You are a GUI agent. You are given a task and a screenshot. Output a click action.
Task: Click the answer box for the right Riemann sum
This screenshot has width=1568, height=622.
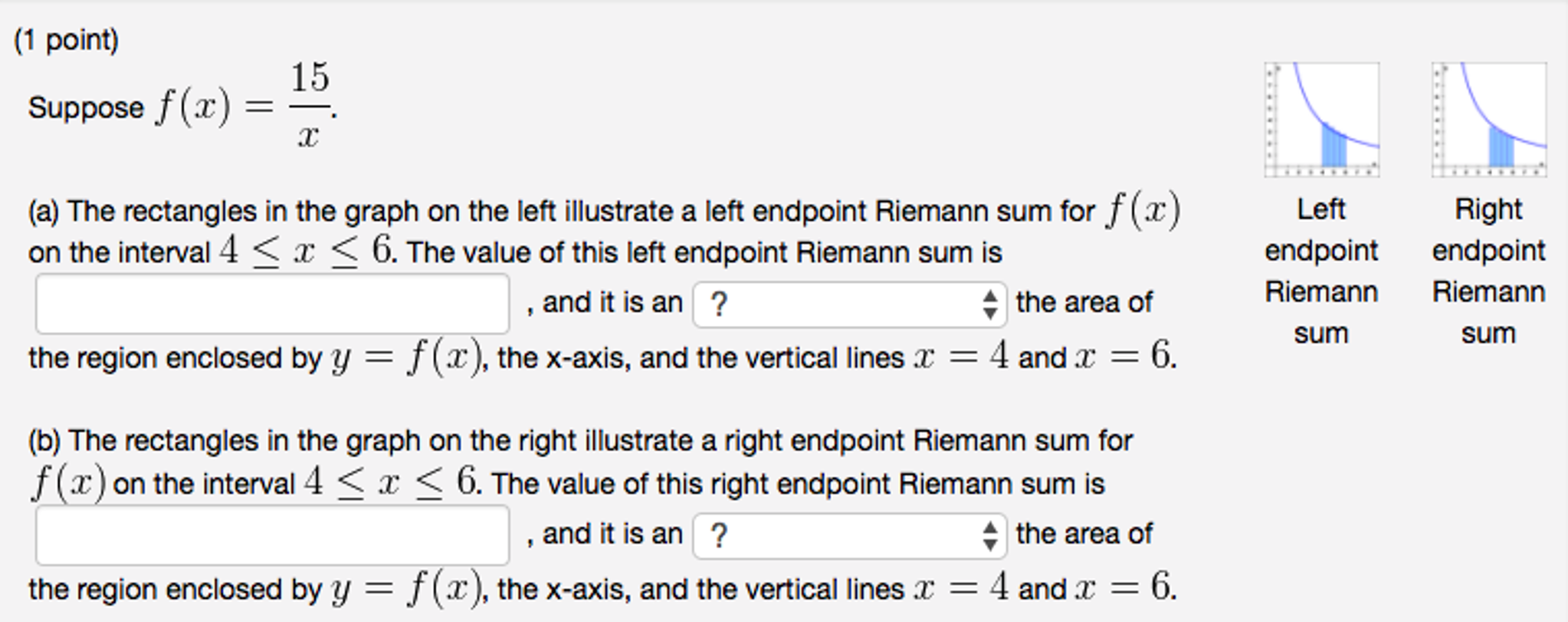pyautogui.click(x=272, y=535)
